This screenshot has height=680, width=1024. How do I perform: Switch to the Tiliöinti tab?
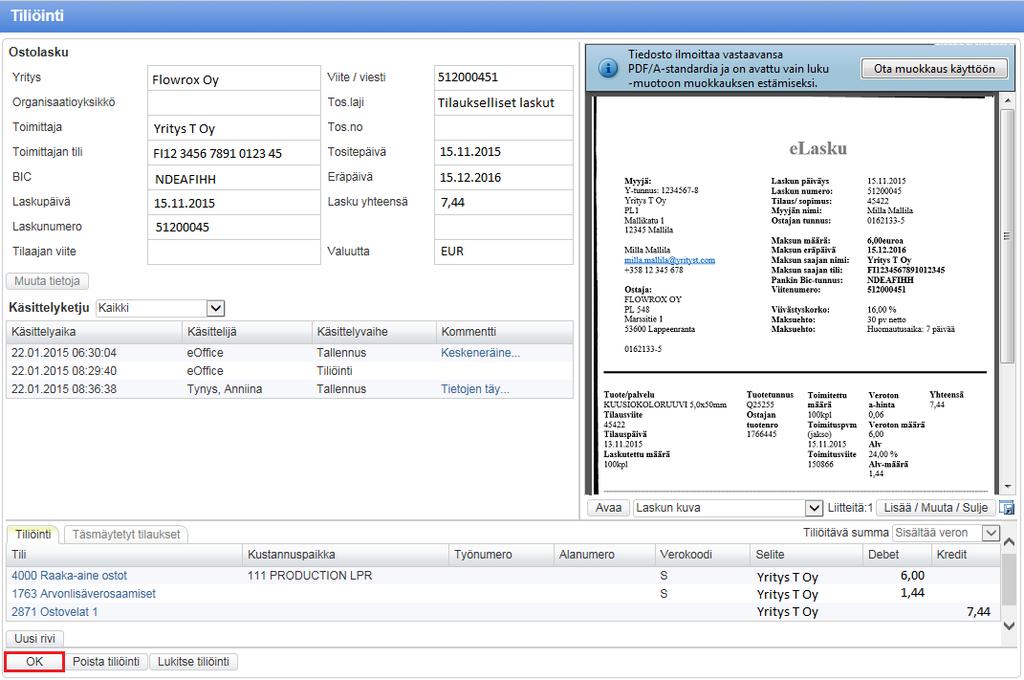click(x=33, y=534)
